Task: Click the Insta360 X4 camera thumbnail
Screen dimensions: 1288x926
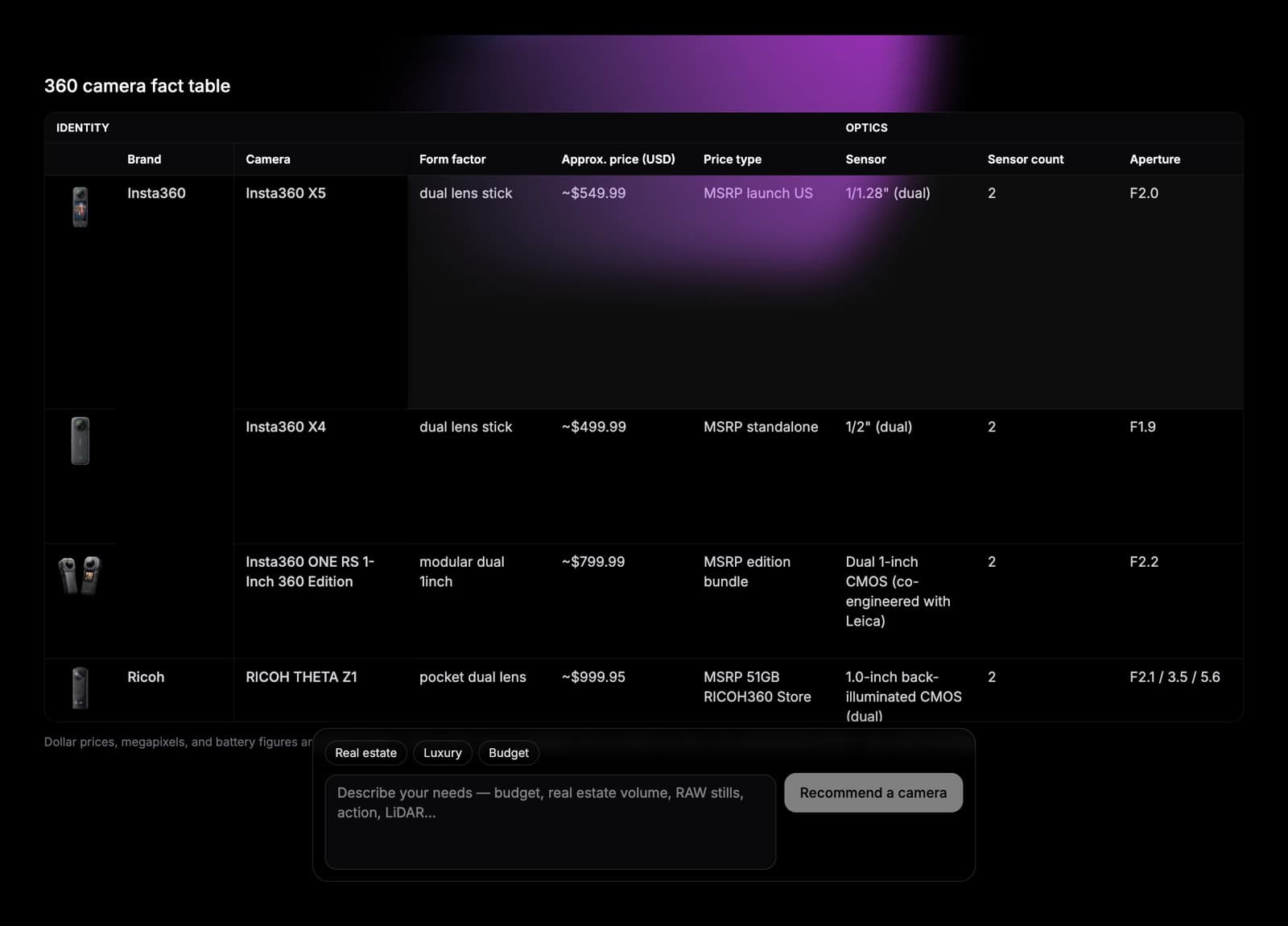Action: pyautogui.click(x=80, y=440)
